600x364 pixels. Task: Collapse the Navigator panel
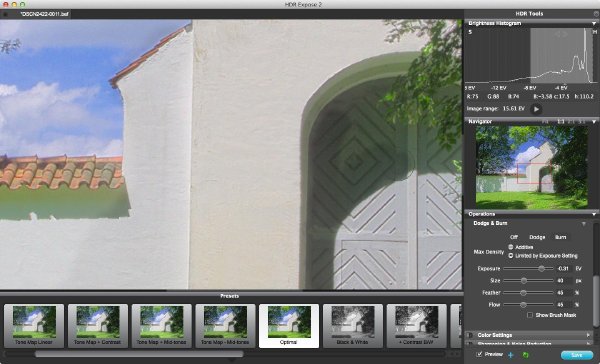[594, 121]
